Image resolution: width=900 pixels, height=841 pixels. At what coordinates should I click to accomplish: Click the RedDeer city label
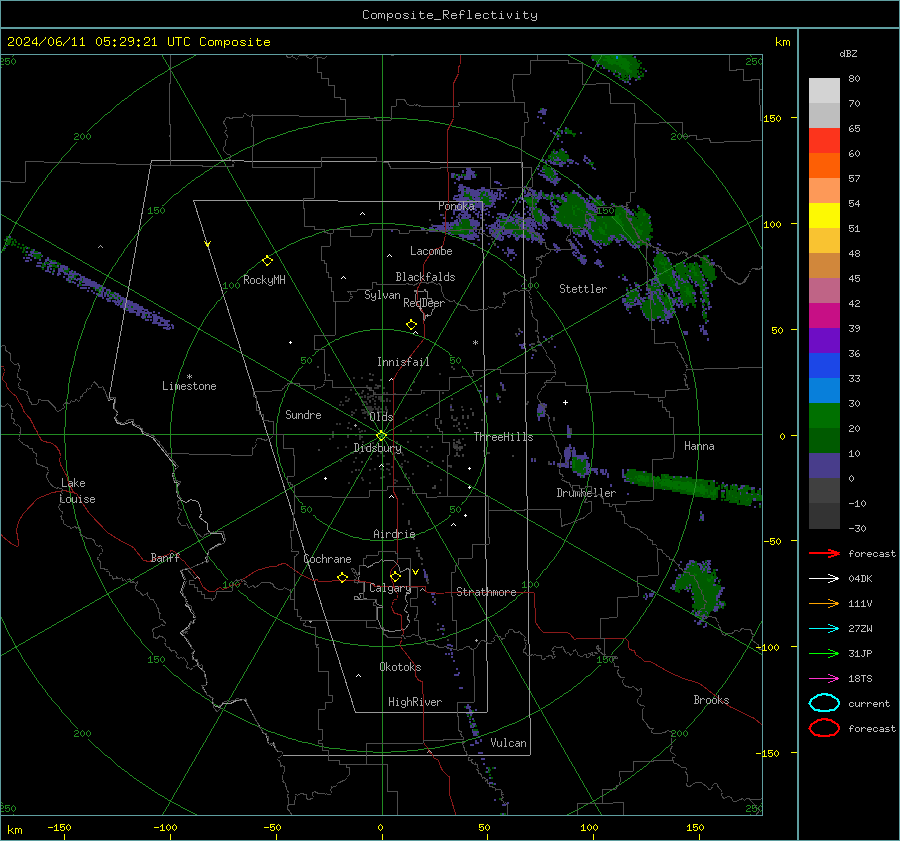pos(424,303)
